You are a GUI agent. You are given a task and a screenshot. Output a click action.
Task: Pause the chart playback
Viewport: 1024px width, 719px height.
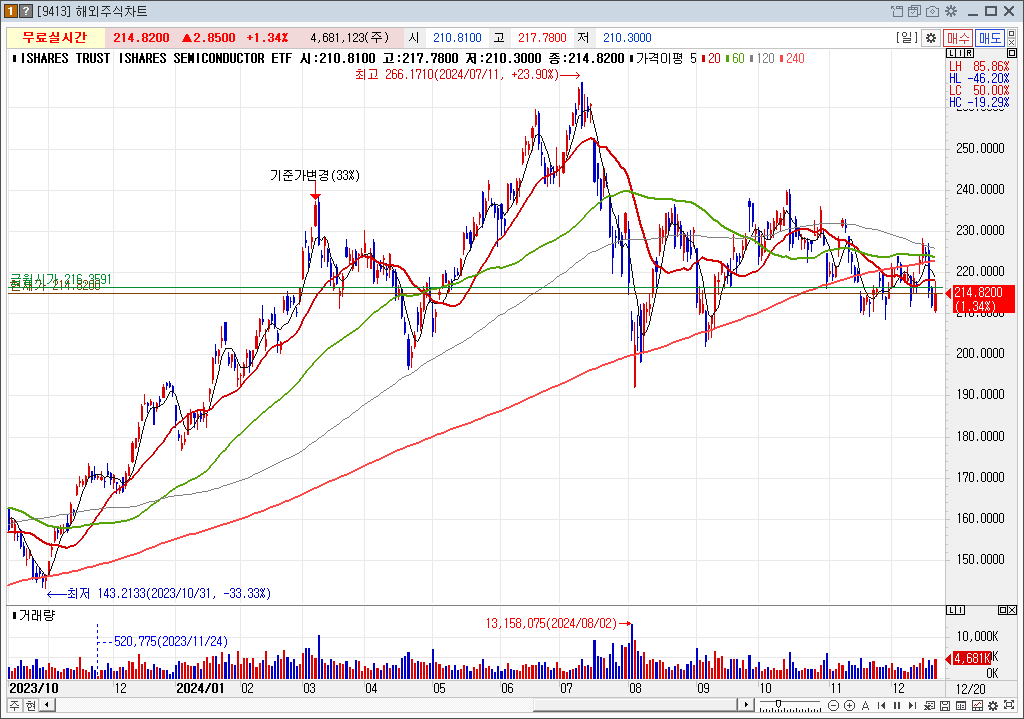click(896, 706)
